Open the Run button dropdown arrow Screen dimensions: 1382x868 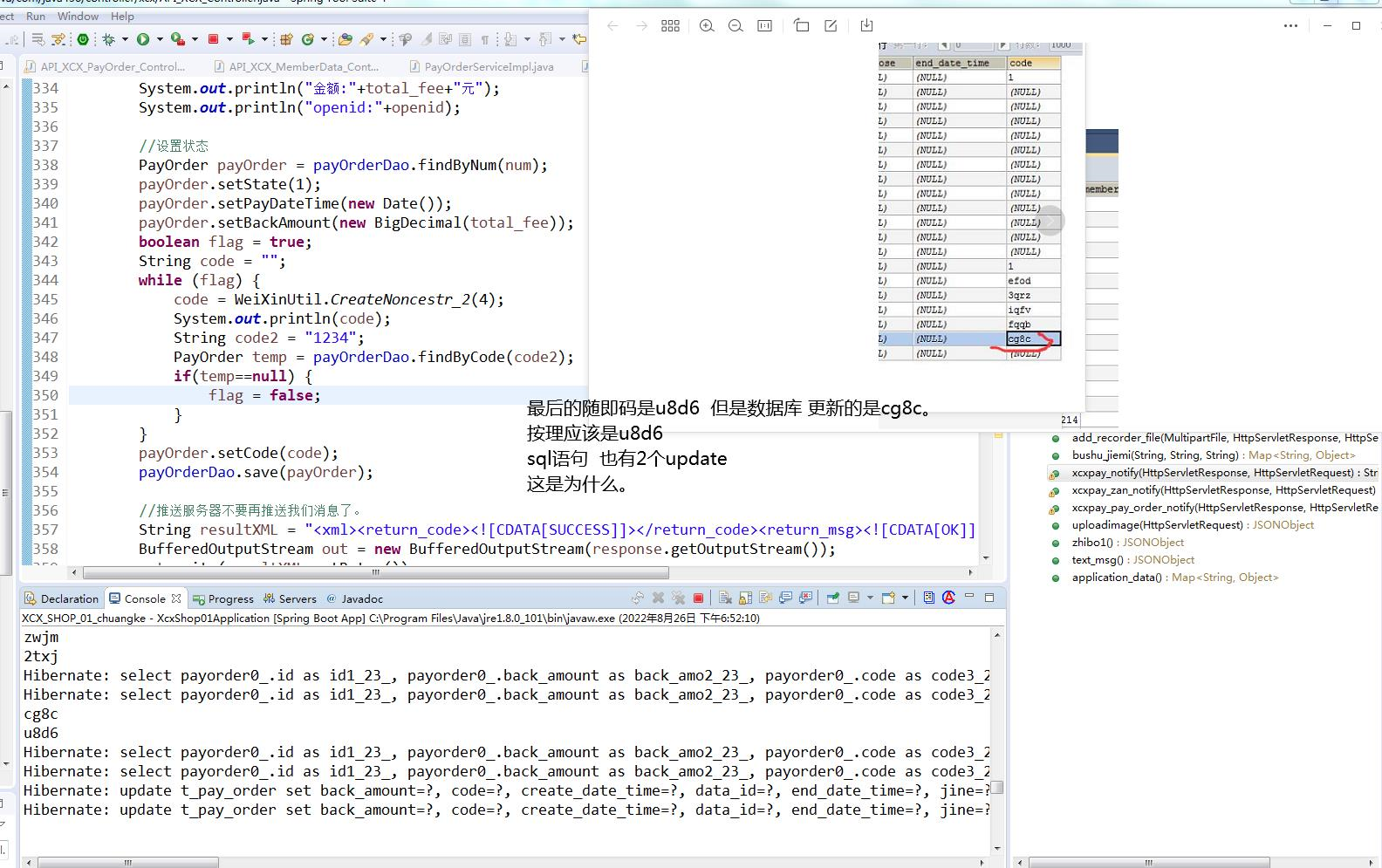160,39
